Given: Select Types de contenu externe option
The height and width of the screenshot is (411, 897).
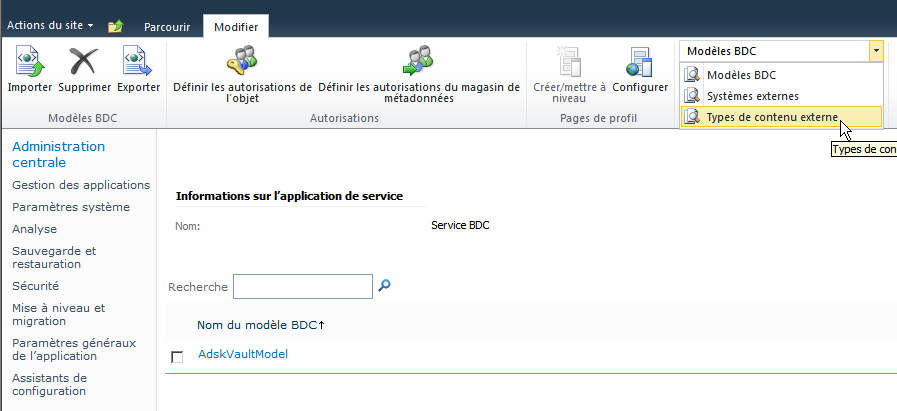Looking at the screenshot, I should click(771, 117).
